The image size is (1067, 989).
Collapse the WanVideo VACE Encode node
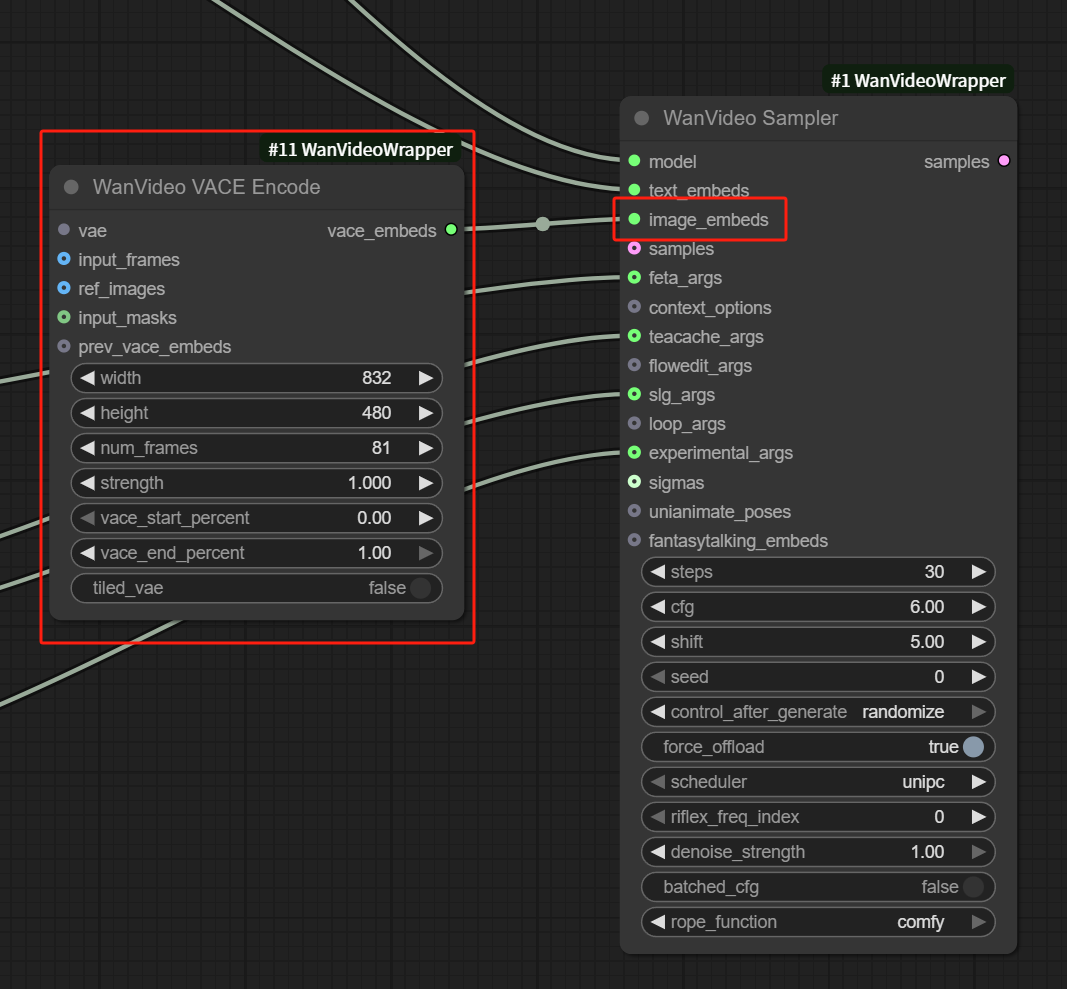coord(71,187)
